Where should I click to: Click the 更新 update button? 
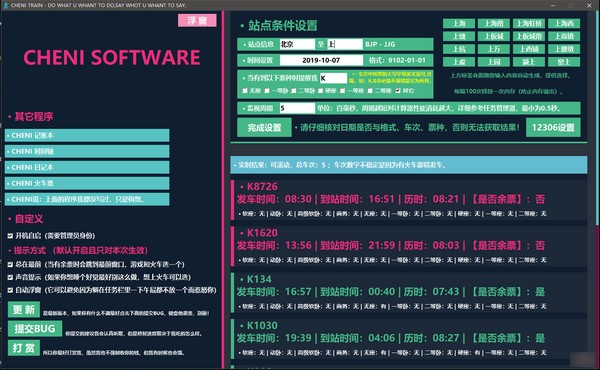coord(24,310)
